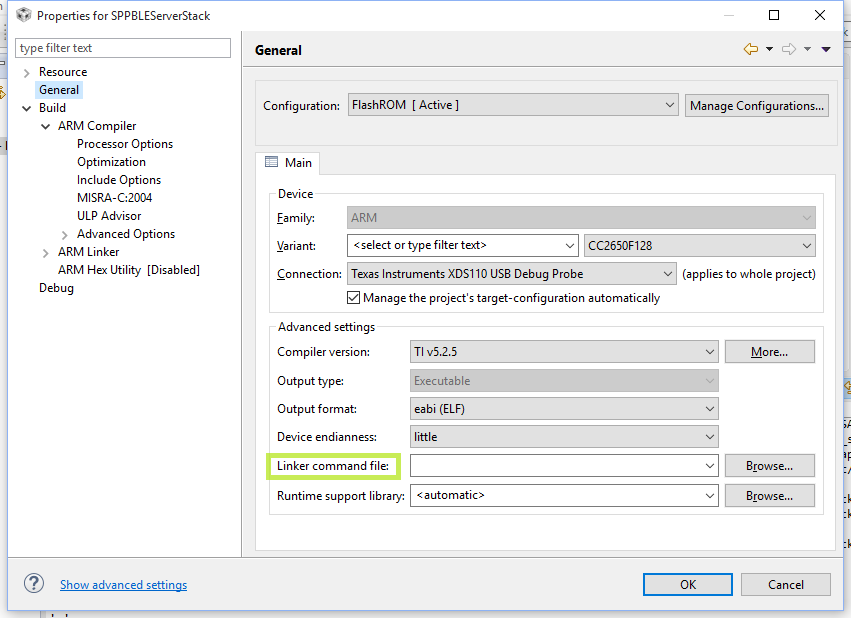Switch to the Main tab
The image size is (851, 618).
tap(288, 162)
